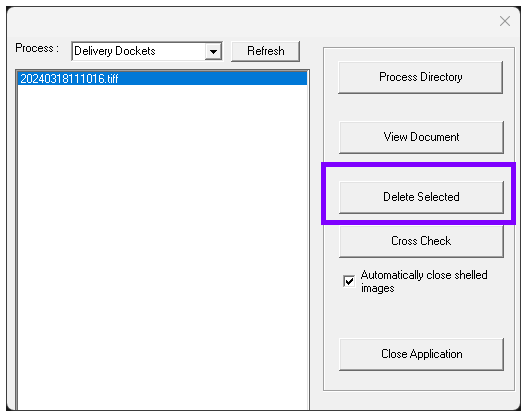Screen dimensions: 526x420
Task: Open the selected file with View Document
Action: [x=421, y=137]
